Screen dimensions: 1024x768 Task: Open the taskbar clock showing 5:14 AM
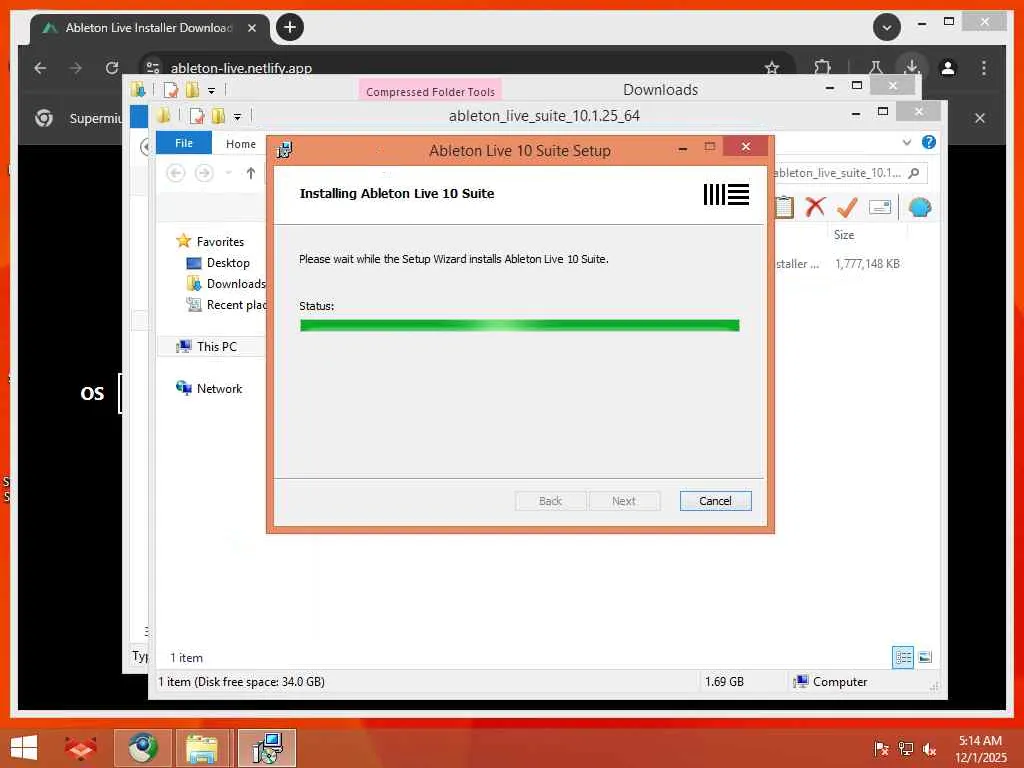pyautogui.click(x=980, y=749)
